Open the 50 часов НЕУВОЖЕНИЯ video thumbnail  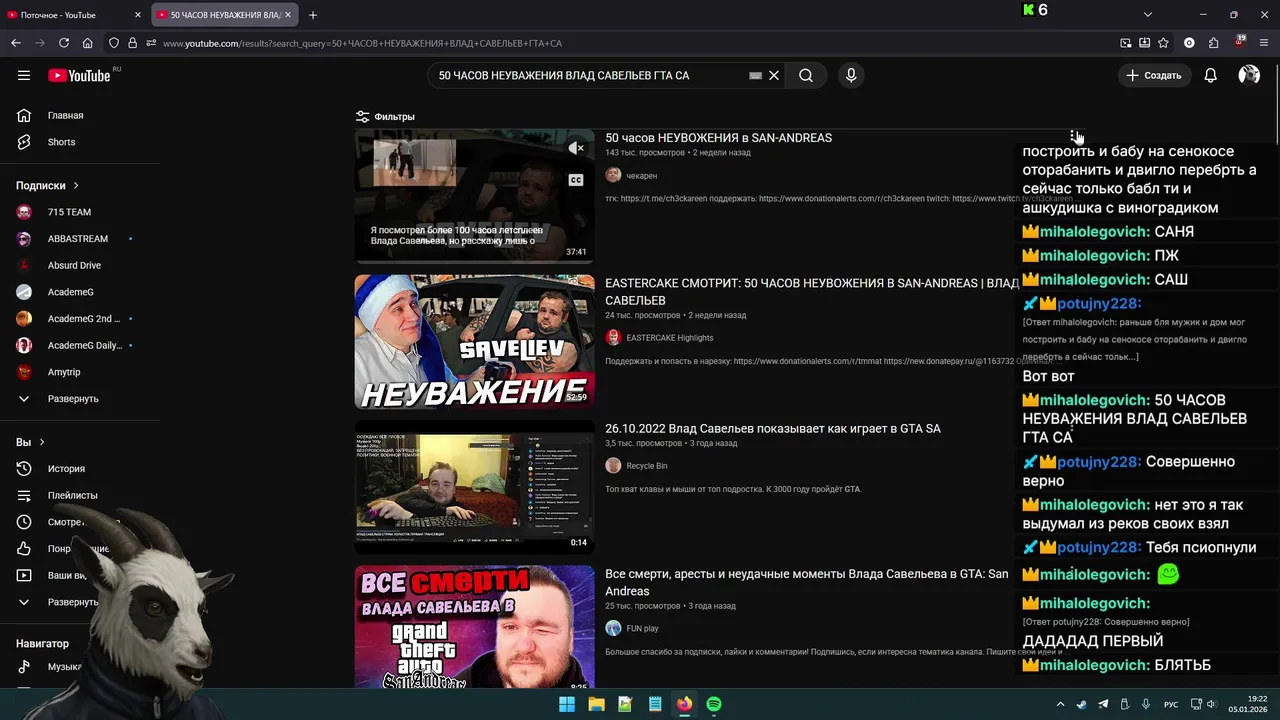tap(474, 196)
